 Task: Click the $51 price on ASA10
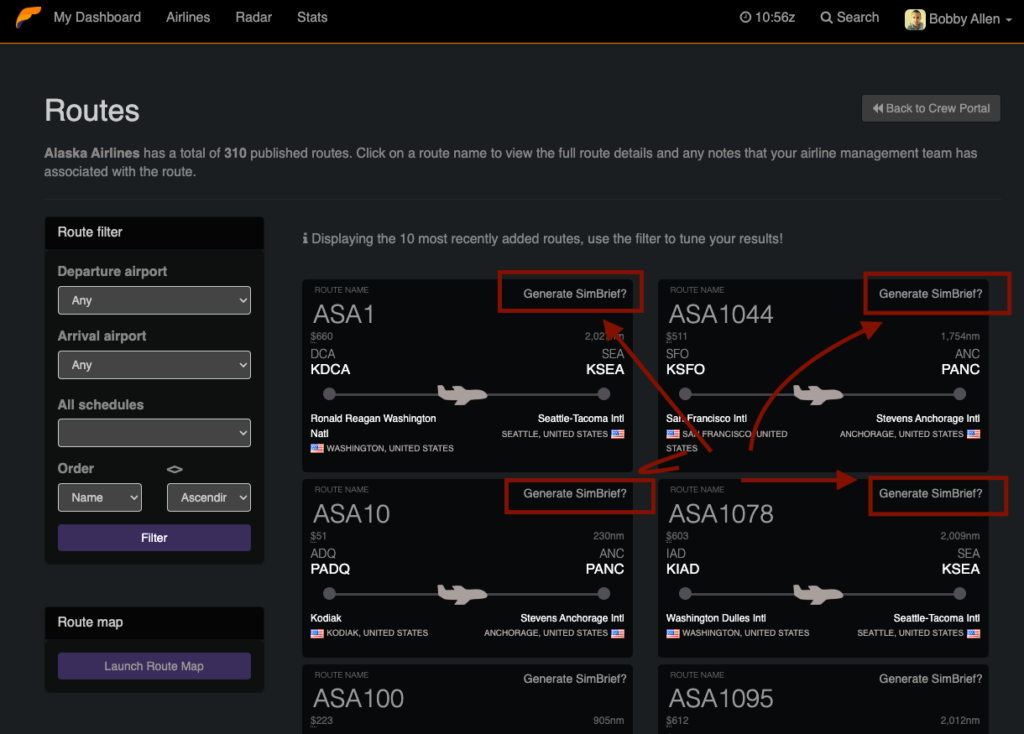(319, 537)
